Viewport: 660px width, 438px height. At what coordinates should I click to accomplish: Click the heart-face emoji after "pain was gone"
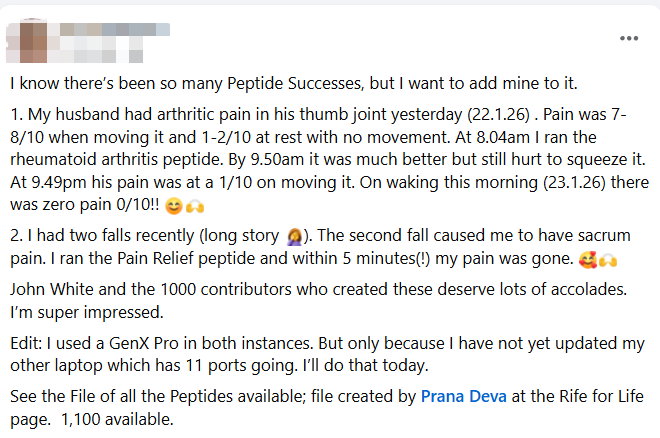tap(588, 259)
